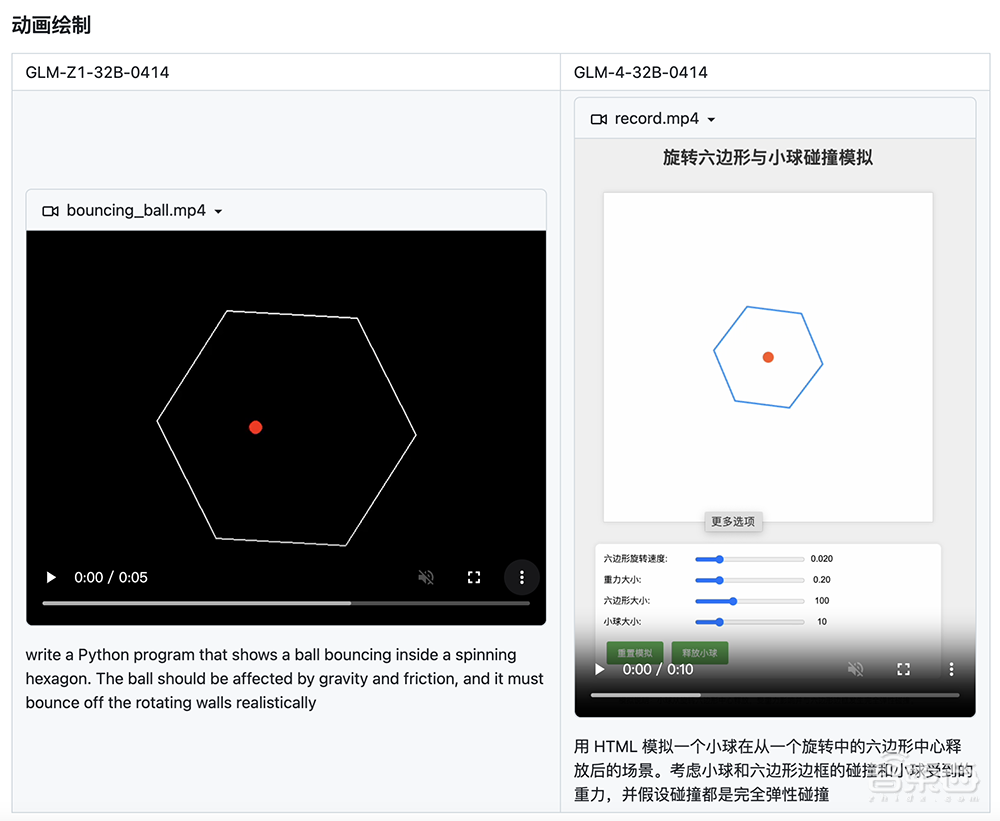Mute the bouncing_ball.mp4 video audio
This screenshot has width=1000, height=821.
tap(425, 577)
